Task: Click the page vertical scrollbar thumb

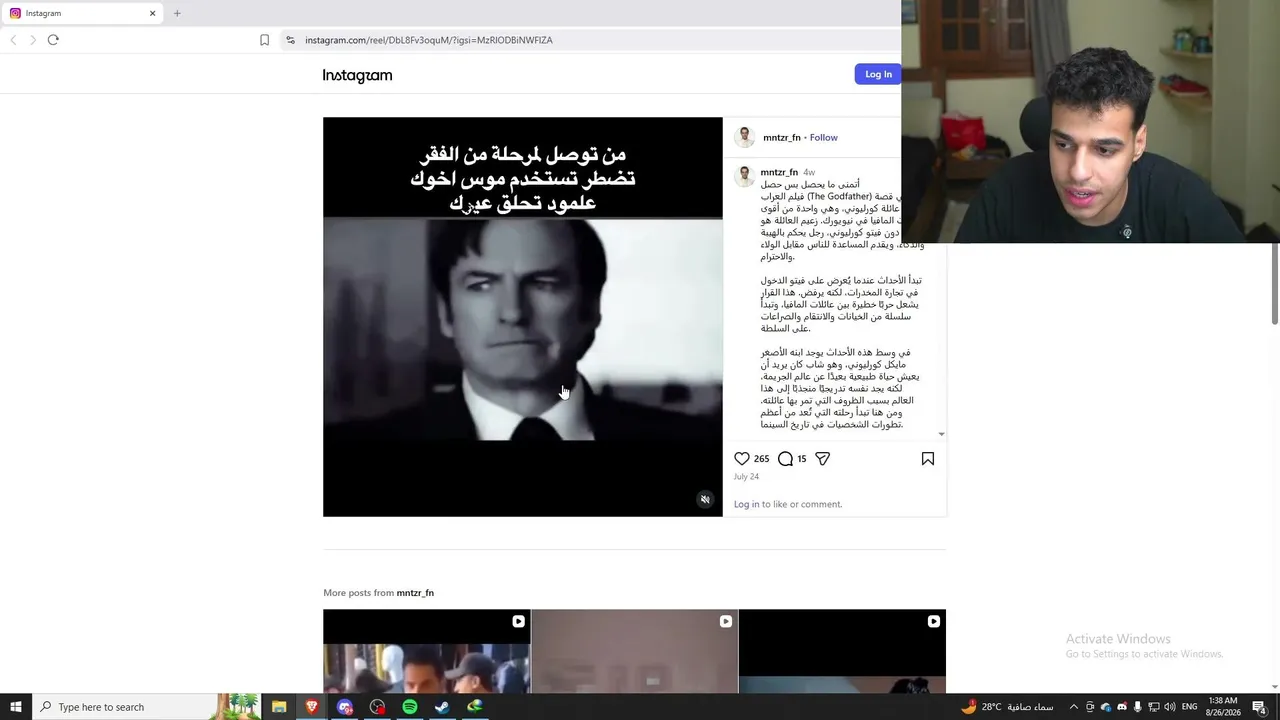Action: tap(1274, 283)
